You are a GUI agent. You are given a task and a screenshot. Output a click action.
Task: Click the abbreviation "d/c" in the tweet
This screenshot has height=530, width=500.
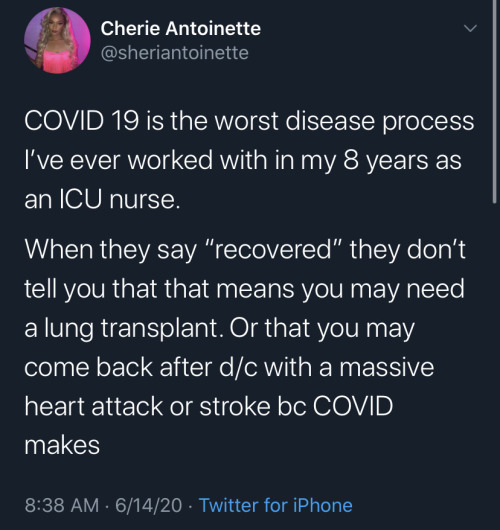pyautogui.click(x=238, y=367)
